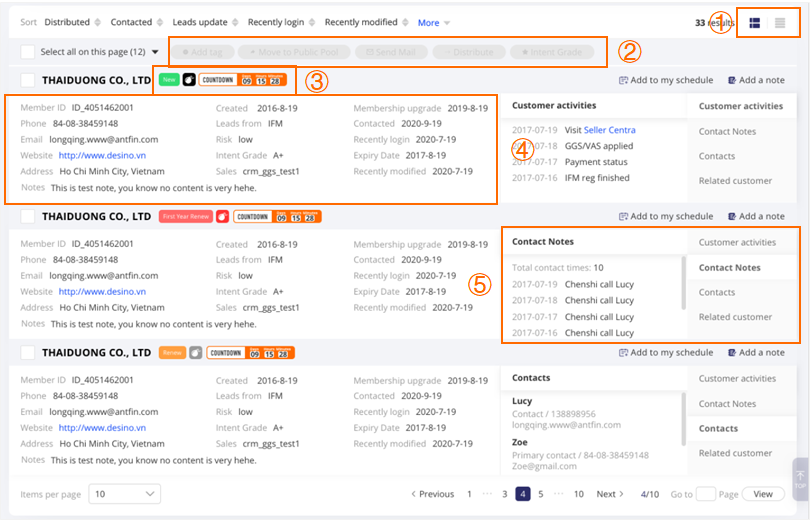Tick the checkbox of the New-tagged THAIDUONG company

pos(27,80)
